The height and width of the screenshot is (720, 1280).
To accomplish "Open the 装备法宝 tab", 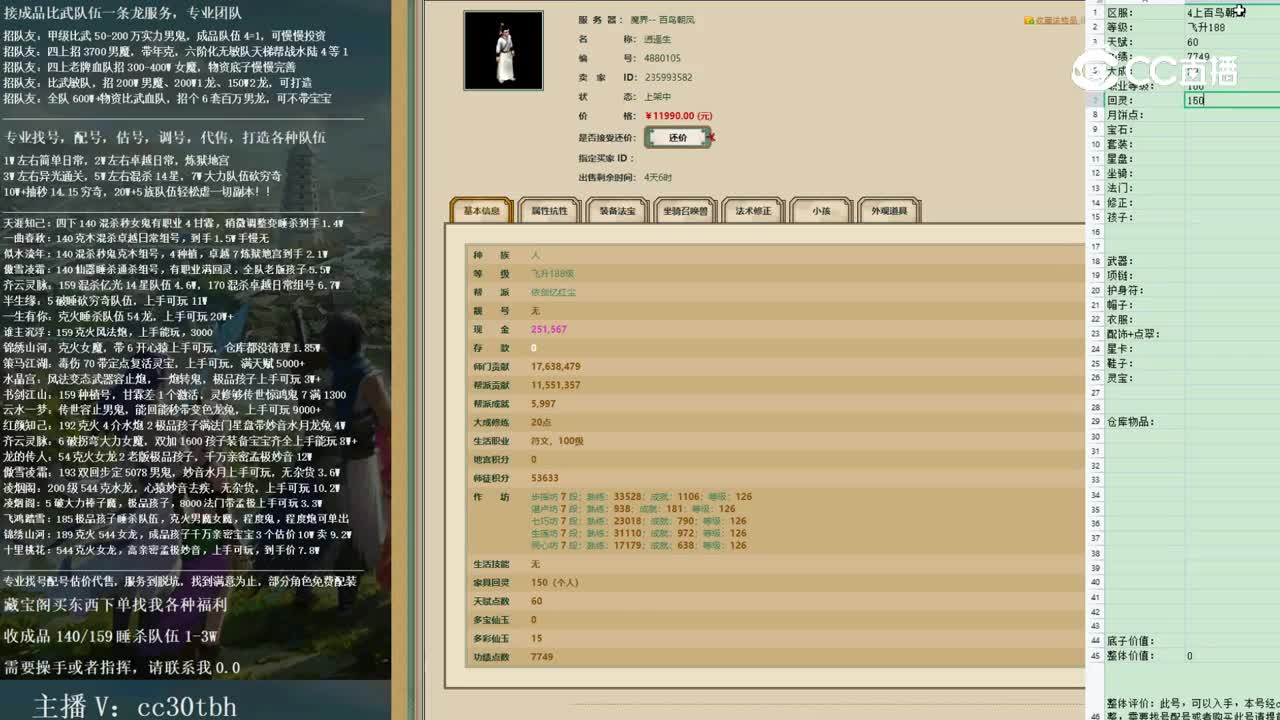I will click(615, 211).
